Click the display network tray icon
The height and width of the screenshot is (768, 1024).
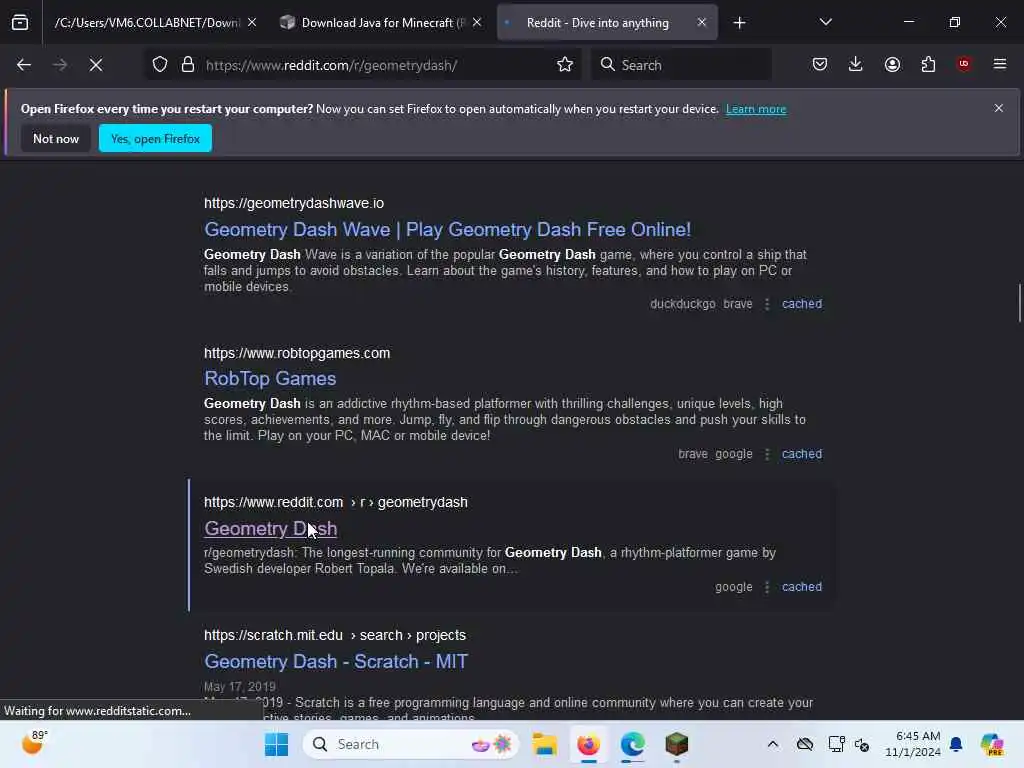(836, 744)
